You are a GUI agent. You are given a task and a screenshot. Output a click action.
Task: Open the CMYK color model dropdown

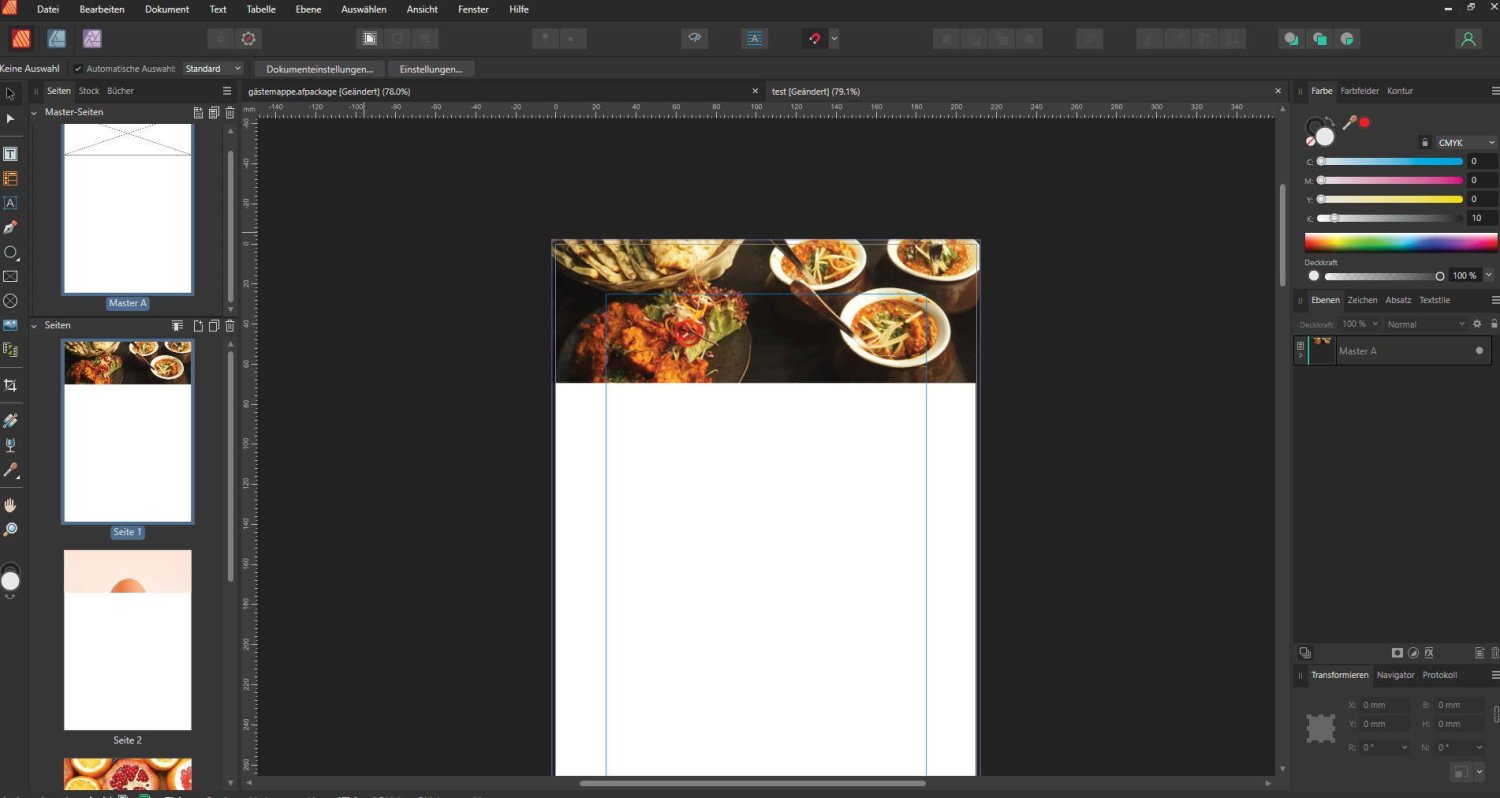[x=1464, y=142]
